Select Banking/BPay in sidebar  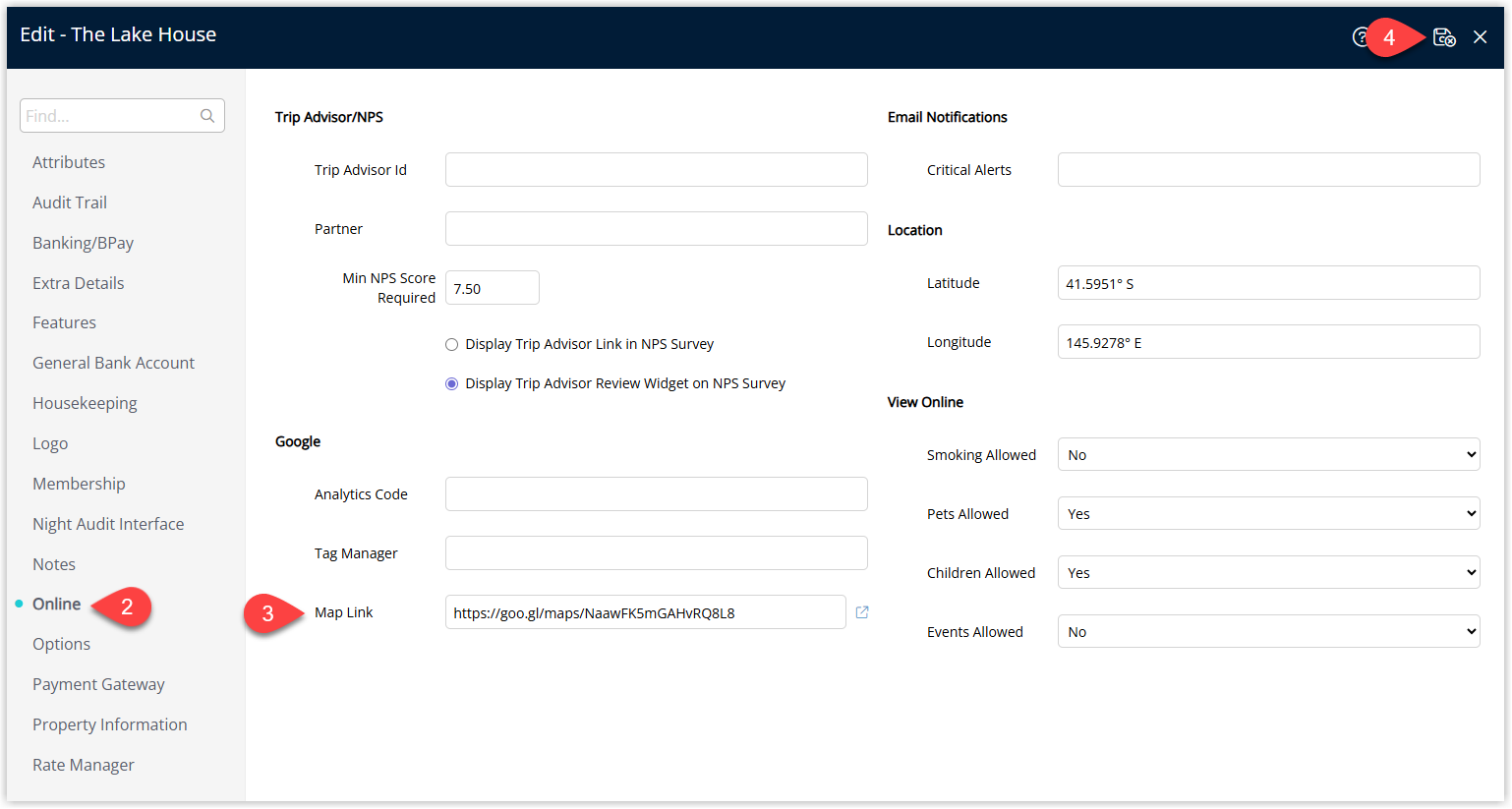click(x=83, y=243)
